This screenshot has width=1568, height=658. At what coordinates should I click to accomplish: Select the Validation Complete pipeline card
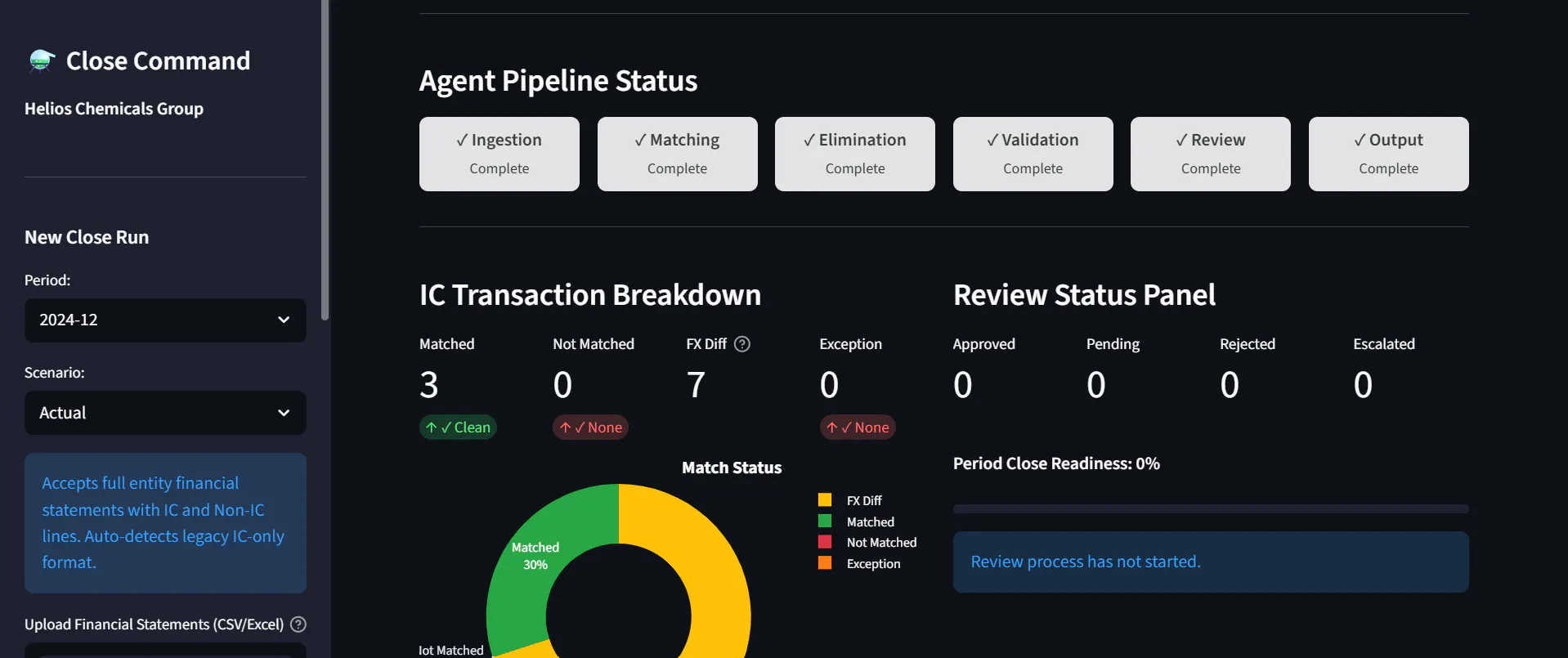coord(1033,154)
